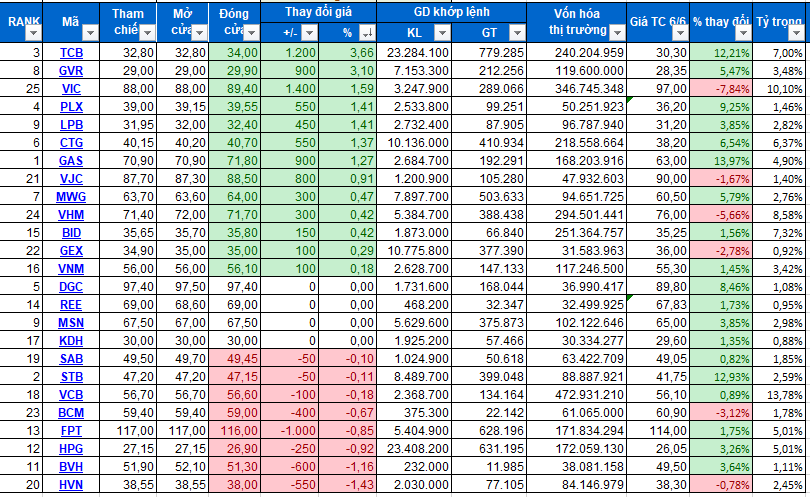The image size is (810, 497).
Task: Select BVH percent cell -1,16
Action: (x=348, y=467)
